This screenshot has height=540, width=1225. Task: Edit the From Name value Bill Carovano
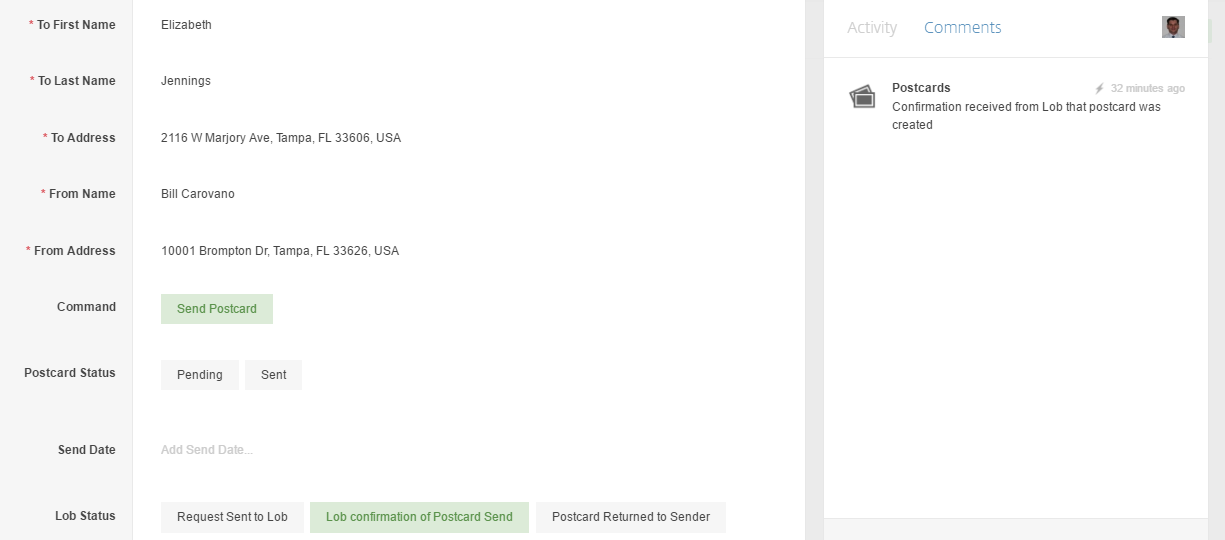click(x=198, y=194)
